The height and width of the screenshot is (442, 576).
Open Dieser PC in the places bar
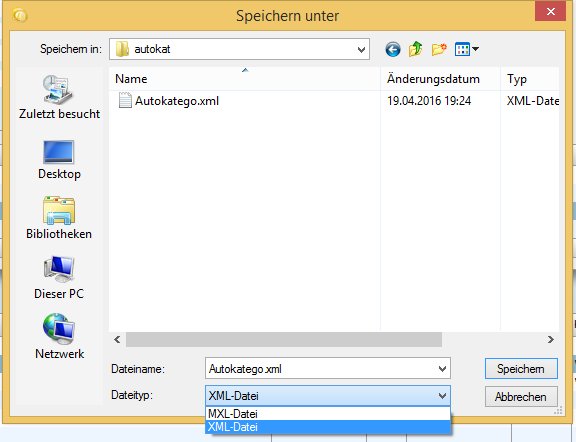tap(59, 278)
